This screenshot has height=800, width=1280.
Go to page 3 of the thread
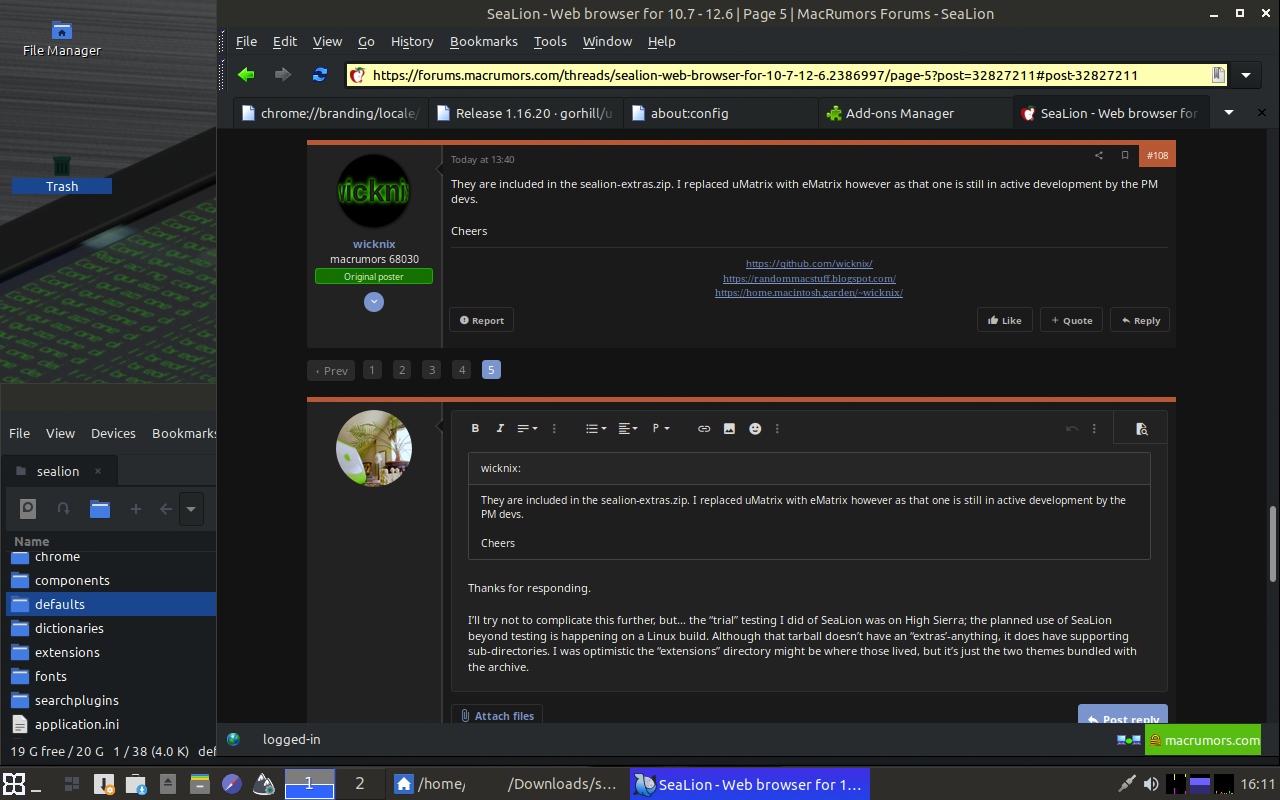[431, 370]
